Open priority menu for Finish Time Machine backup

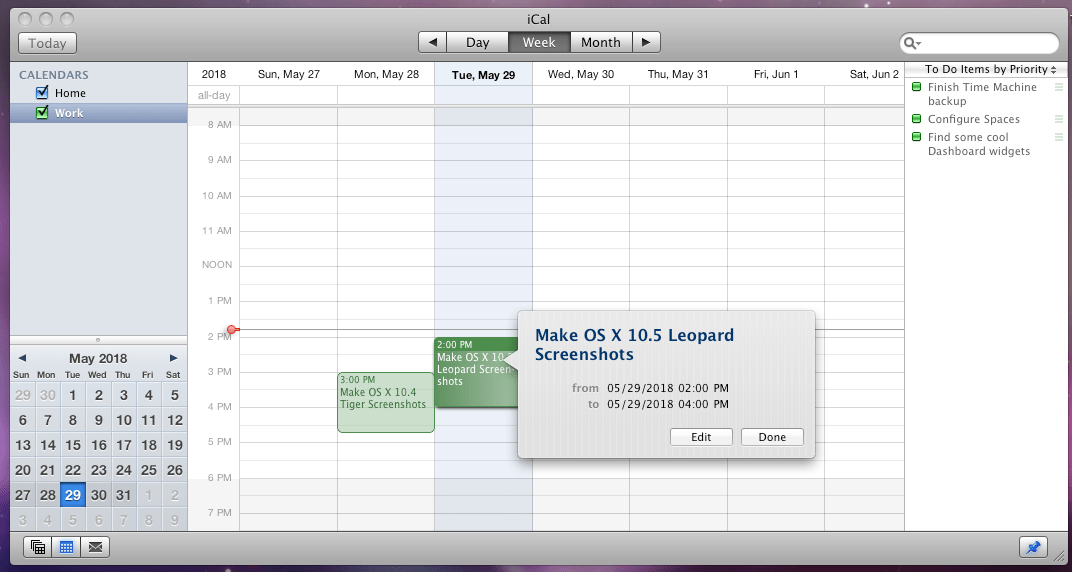pyautogui.click(x=1060, y=88)
